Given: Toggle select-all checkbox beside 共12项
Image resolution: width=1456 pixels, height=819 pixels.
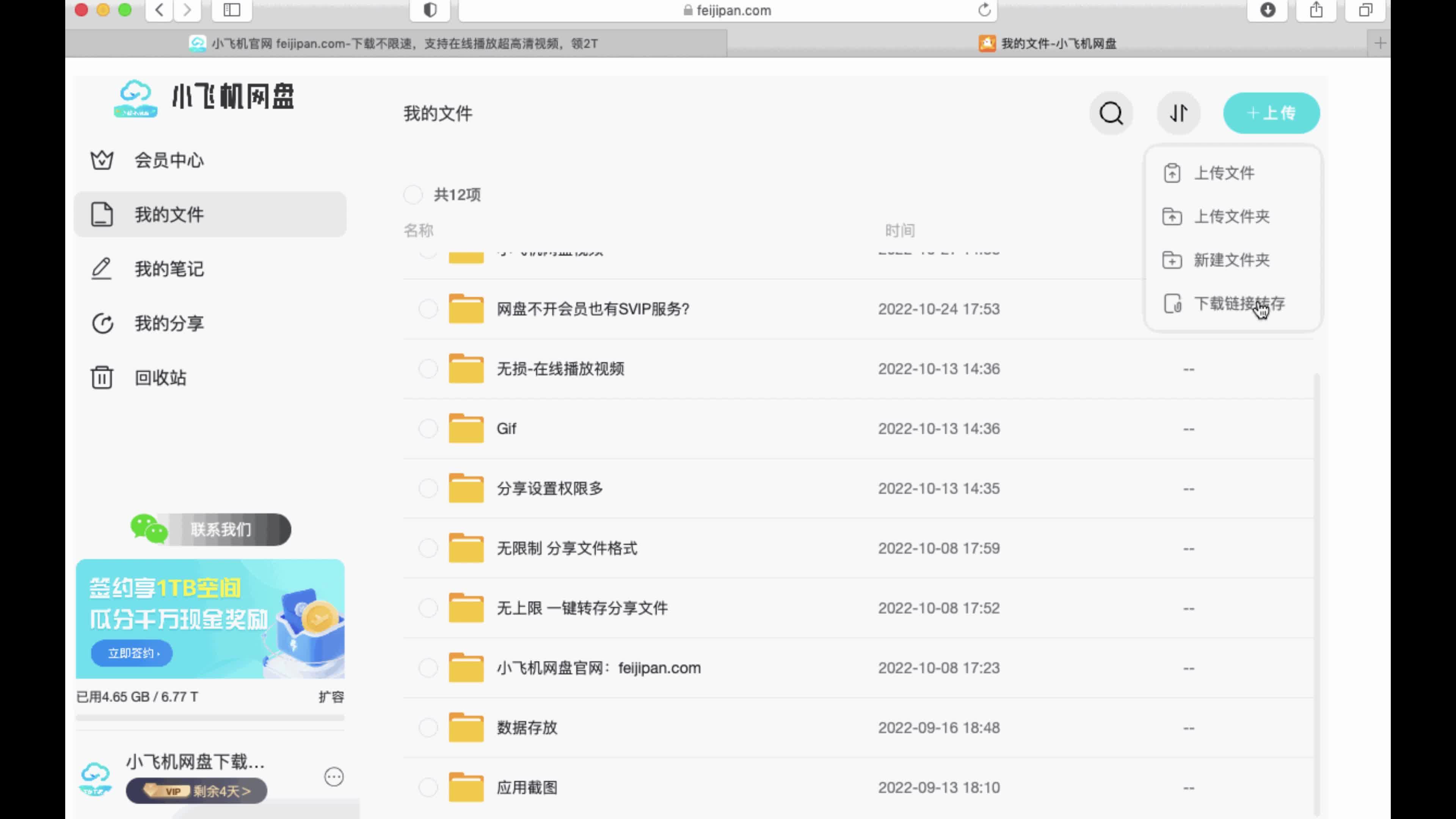Looking at the screenshot, I should point(413,195).
